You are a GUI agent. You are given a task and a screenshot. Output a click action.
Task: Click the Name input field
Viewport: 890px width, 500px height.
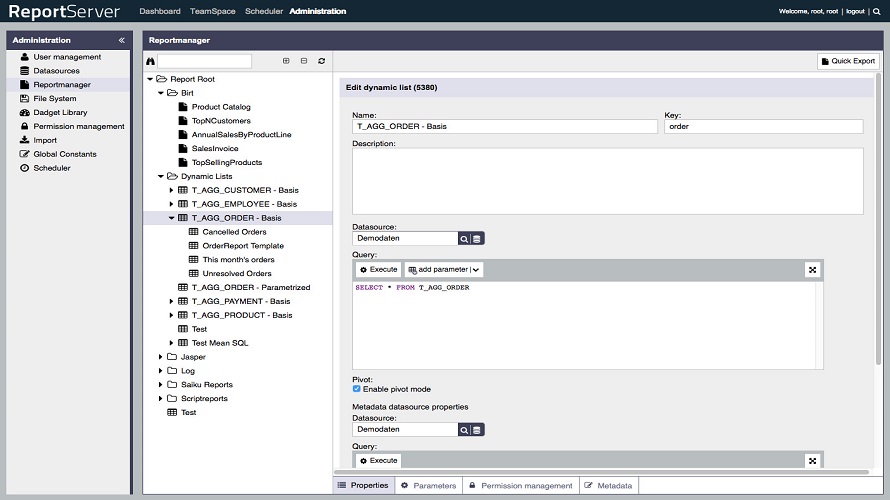click(505, 127)
